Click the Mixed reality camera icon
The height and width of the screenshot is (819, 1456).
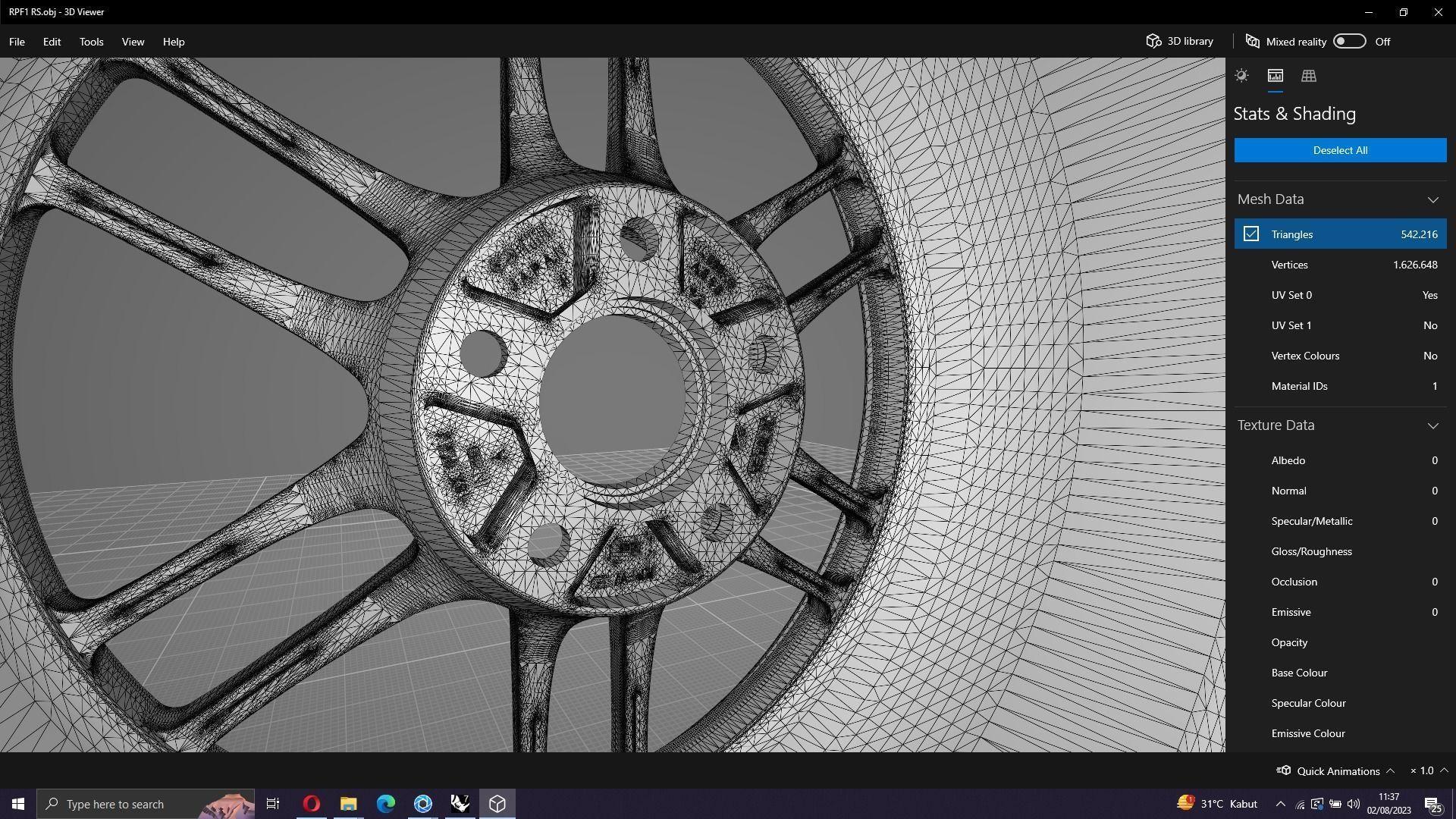[x=1252, y=41]
